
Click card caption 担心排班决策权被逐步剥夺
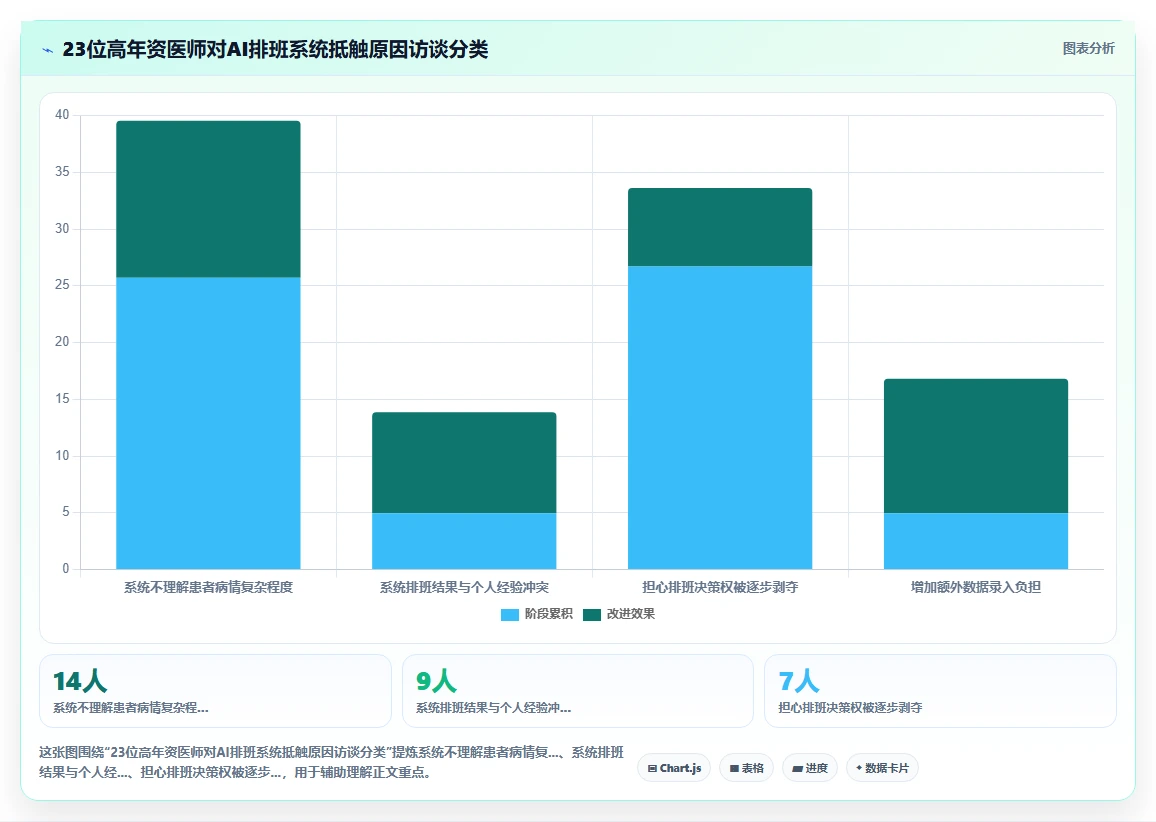[x=850, y=708]
